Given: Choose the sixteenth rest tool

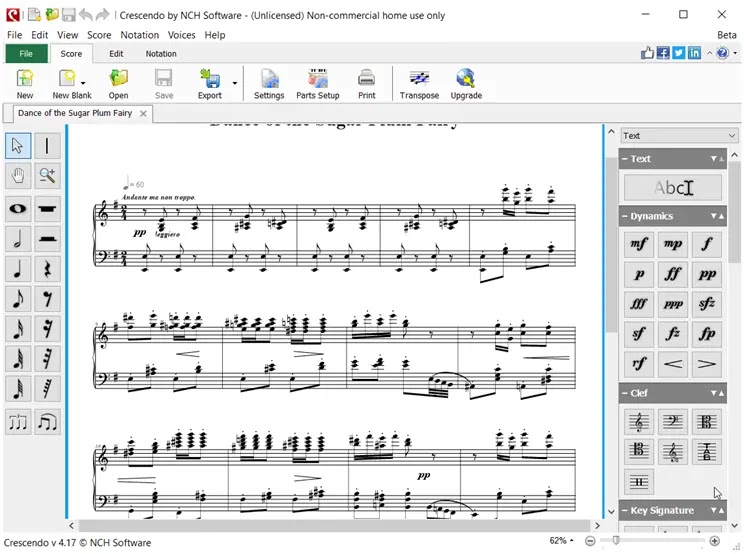Looking at the screenshot, I should 47,329.
